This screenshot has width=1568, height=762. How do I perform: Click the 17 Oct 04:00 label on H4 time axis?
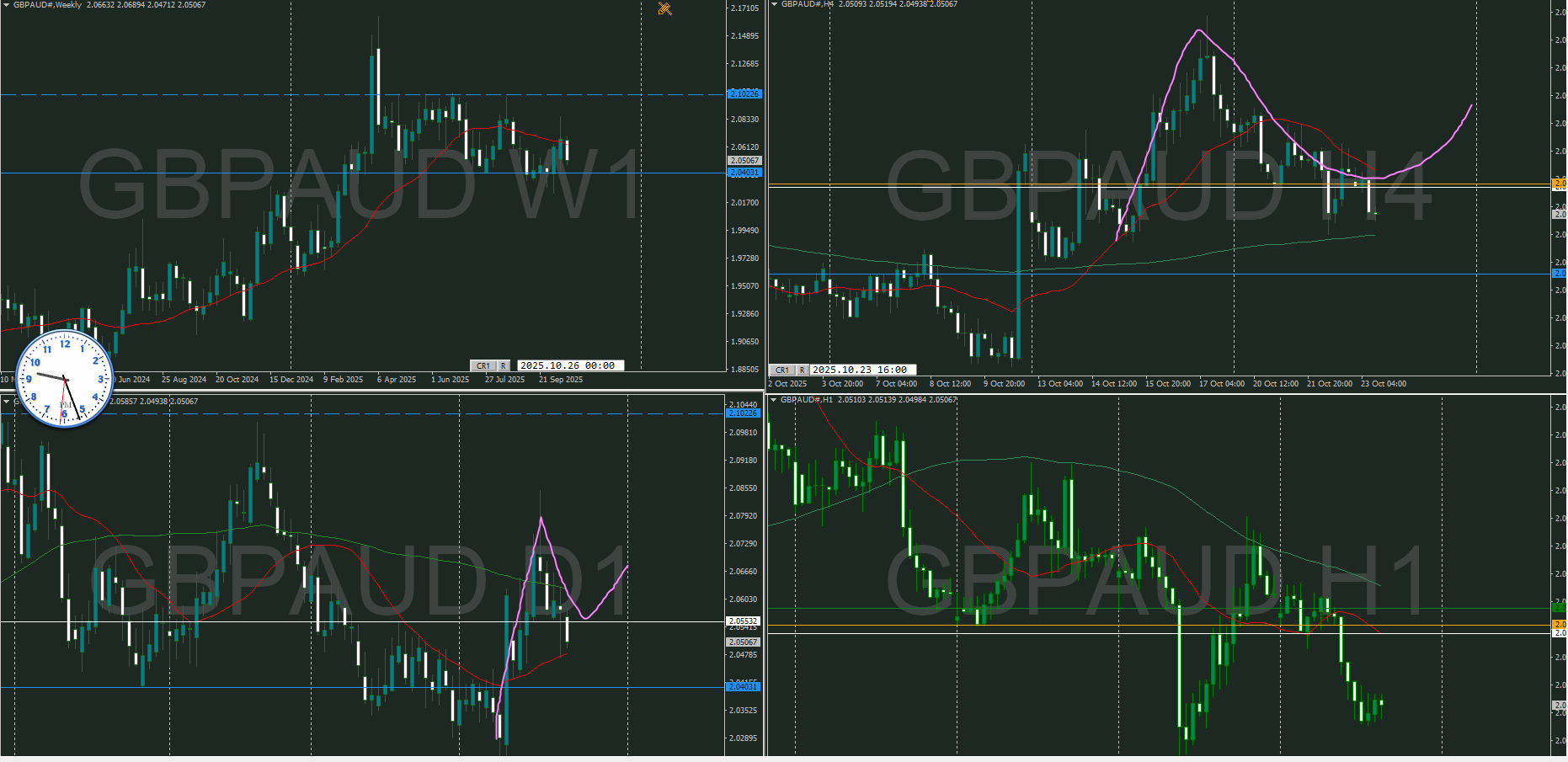point(1221,384)
